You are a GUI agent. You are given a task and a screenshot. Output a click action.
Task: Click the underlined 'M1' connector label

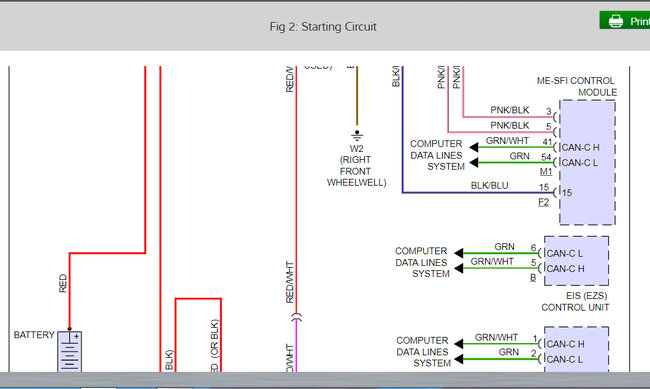click(546, 171)
